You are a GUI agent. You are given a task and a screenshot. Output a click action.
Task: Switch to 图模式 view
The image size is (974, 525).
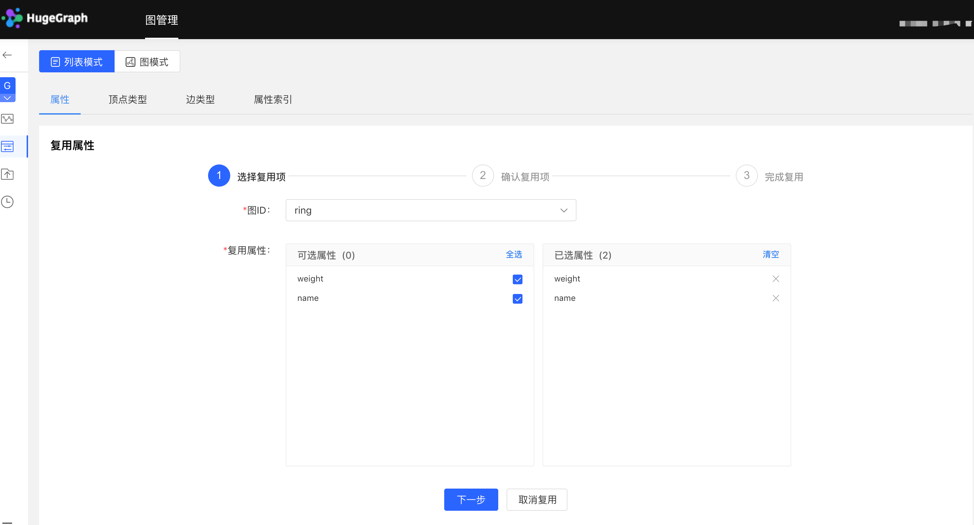tap(147, 62)
